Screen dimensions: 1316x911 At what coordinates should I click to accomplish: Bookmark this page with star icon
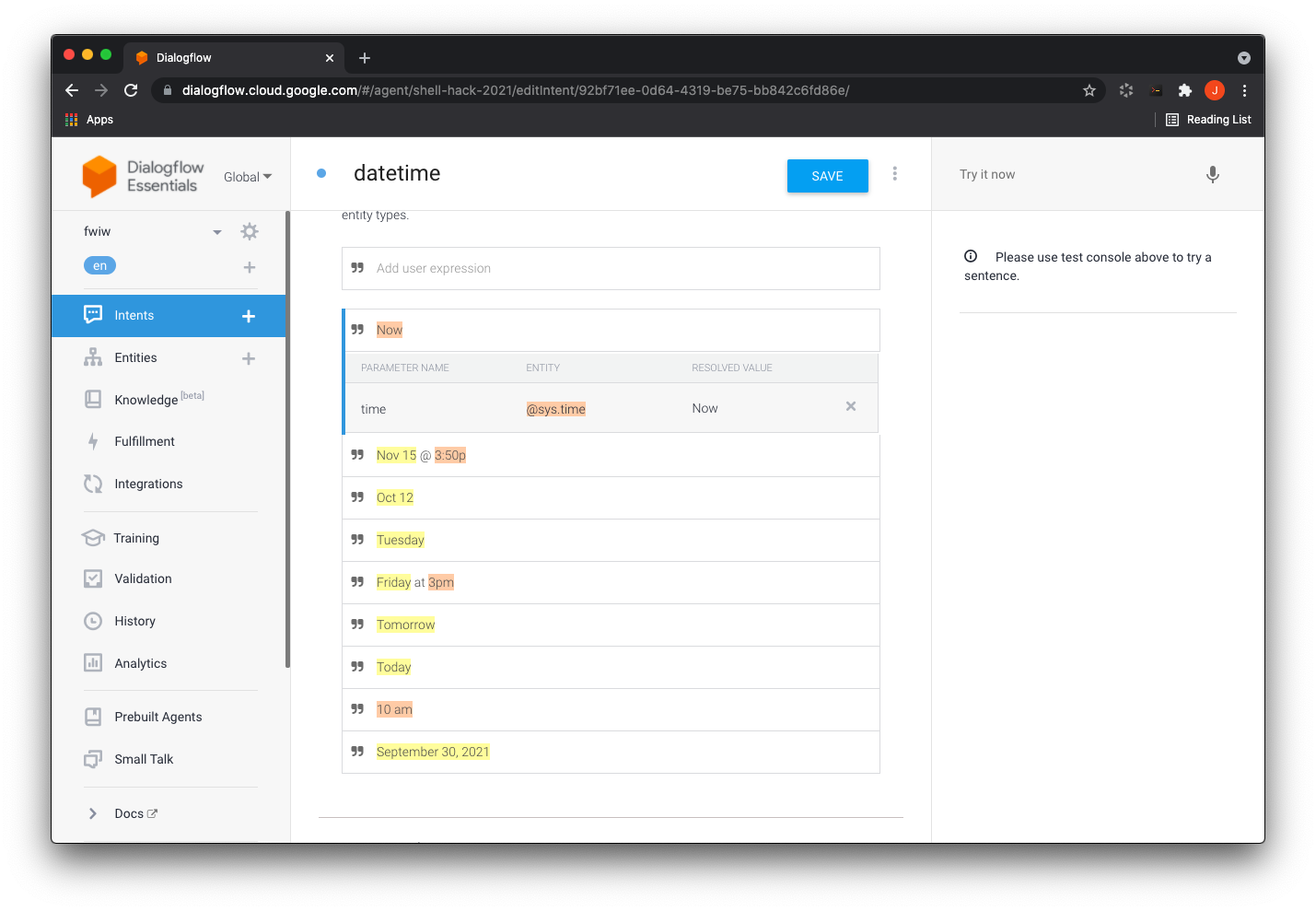coord(1089,90)
